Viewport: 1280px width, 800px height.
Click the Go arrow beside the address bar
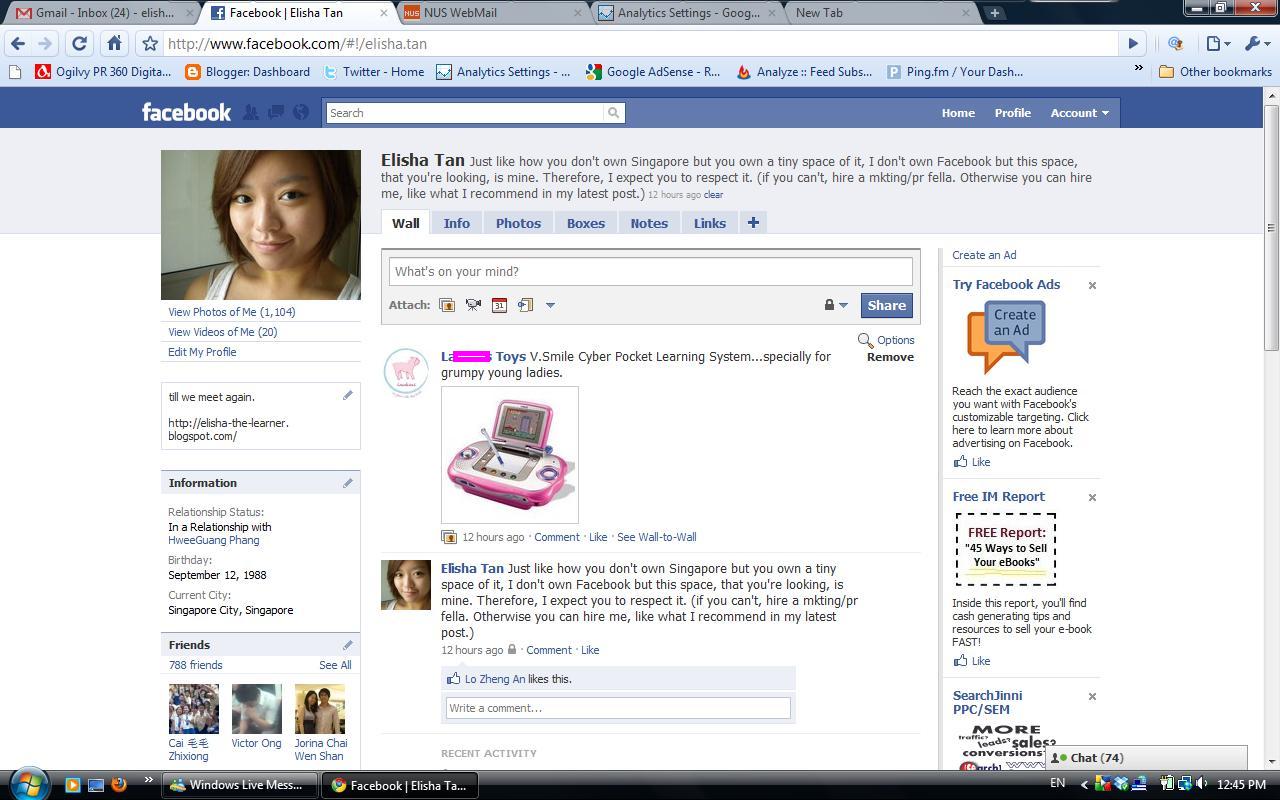tap(1133, 44)
